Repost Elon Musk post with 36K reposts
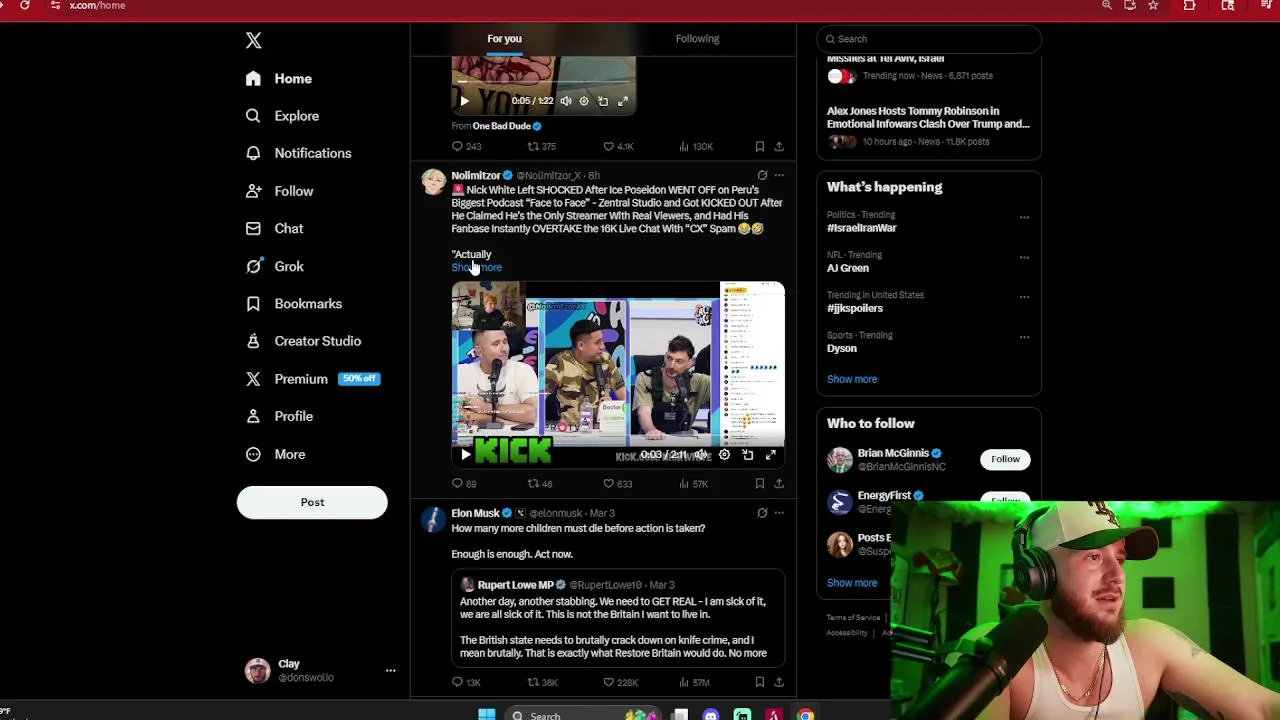This screenshot has width=1280, height=720. point(542,683)
